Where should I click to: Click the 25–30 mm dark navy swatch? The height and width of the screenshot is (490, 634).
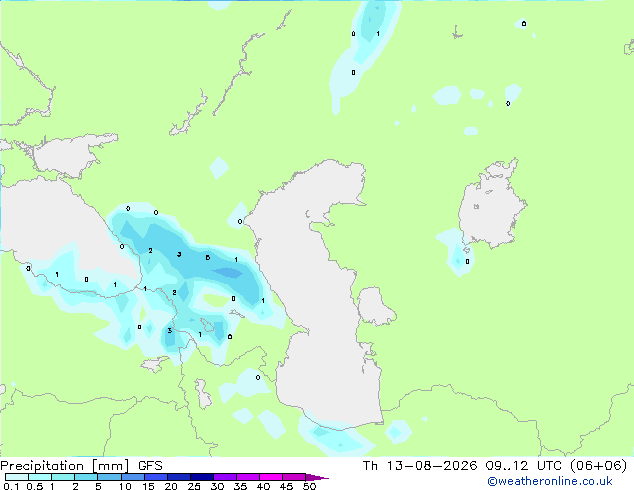202,477
